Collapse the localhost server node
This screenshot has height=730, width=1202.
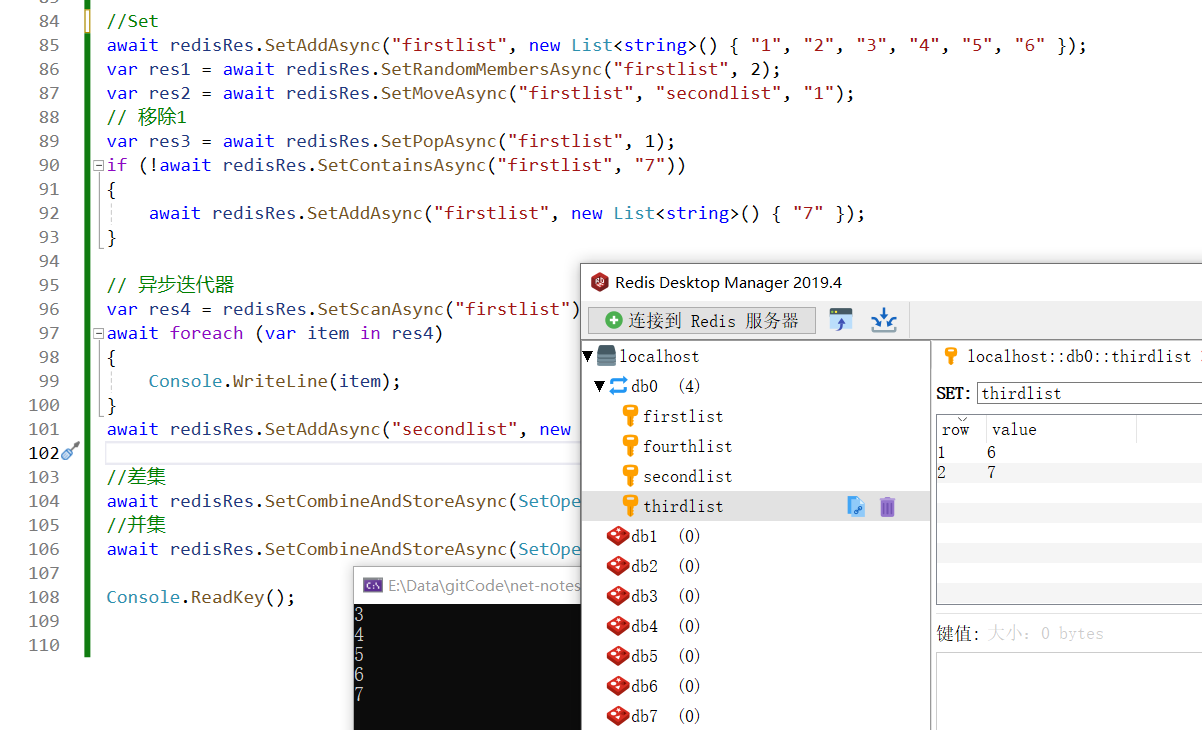pos(588,356)
